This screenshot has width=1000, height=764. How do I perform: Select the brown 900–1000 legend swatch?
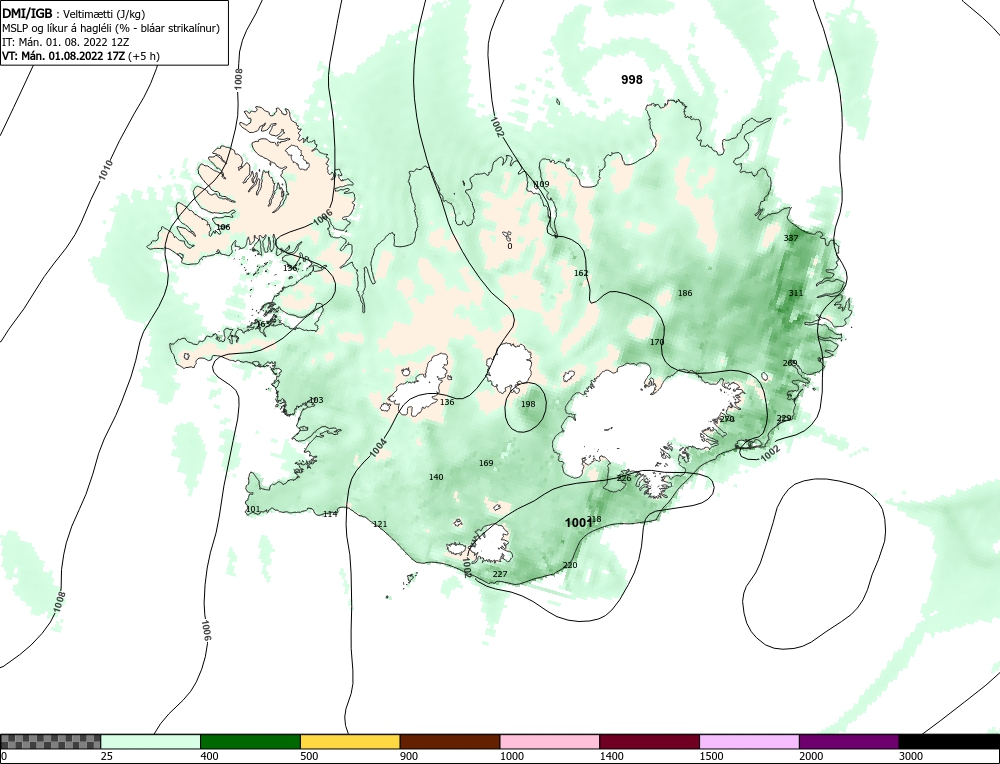(x=450, y=741)
